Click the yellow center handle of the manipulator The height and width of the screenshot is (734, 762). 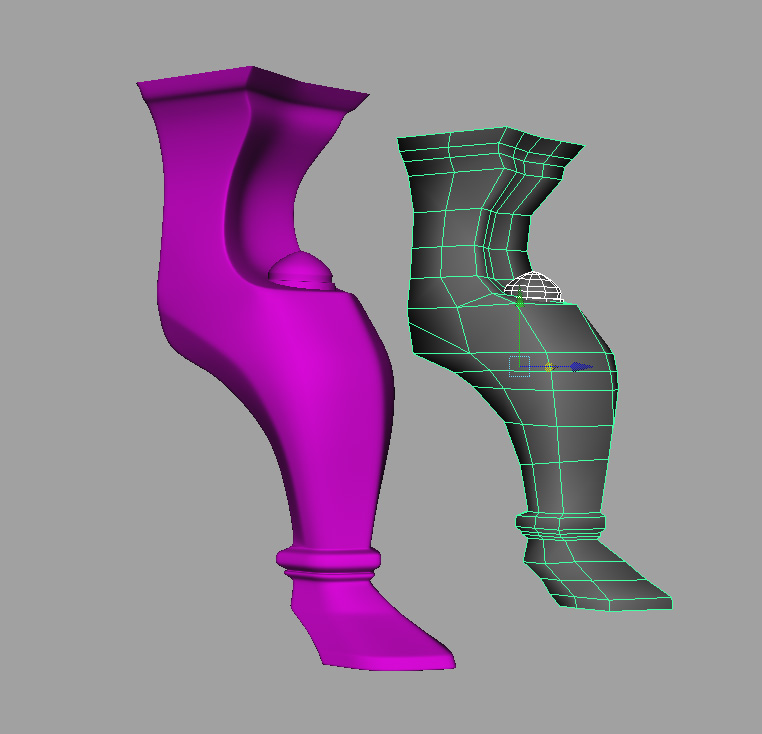[549, 367]
